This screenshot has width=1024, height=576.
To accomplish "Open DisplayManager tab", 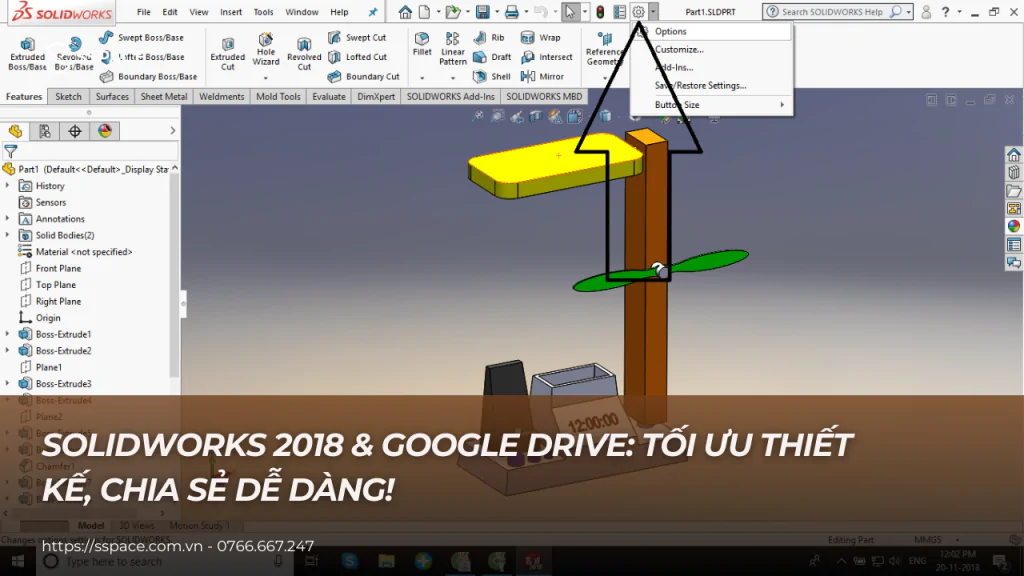I will tap(104, 131).
